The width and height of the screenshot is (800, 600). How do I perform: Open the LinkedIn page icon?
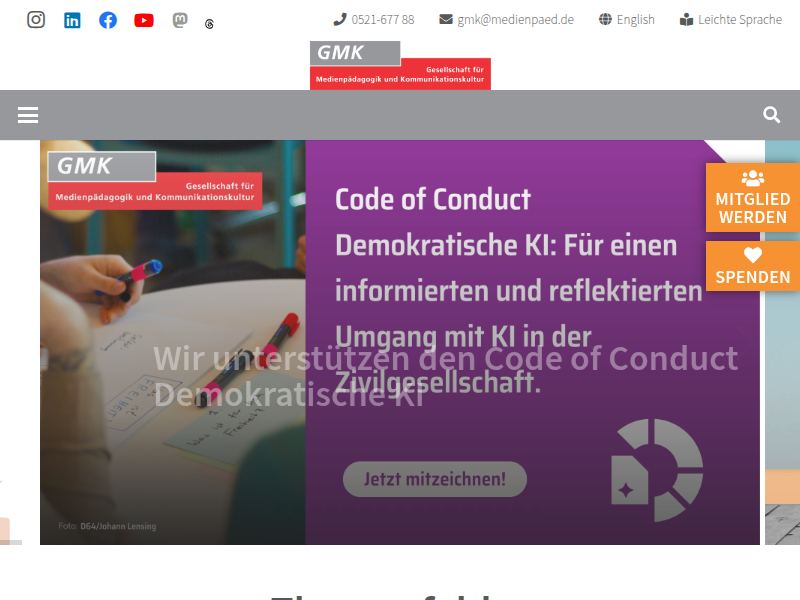(72, 20)
